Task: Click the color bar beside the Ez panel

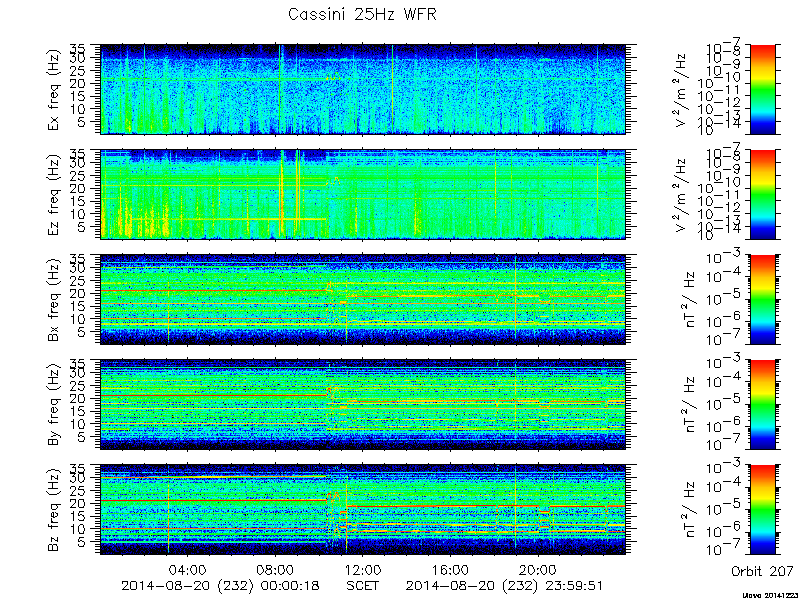Action: 762,194
